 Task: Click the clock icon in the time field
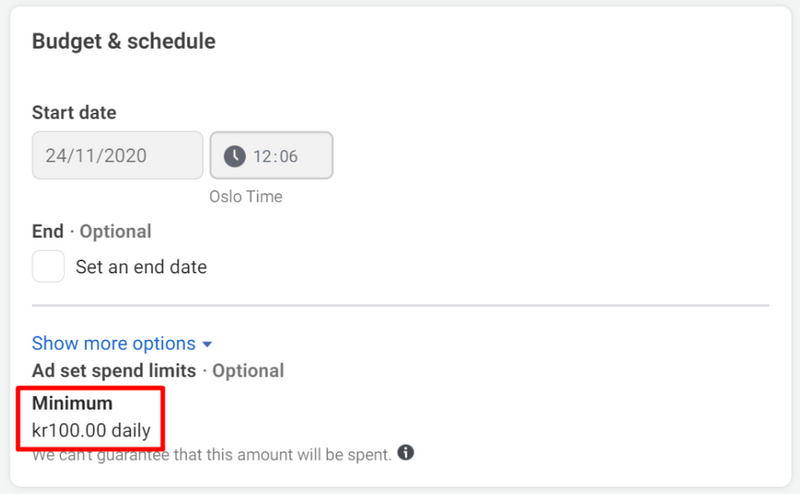[x=234, y=156]
